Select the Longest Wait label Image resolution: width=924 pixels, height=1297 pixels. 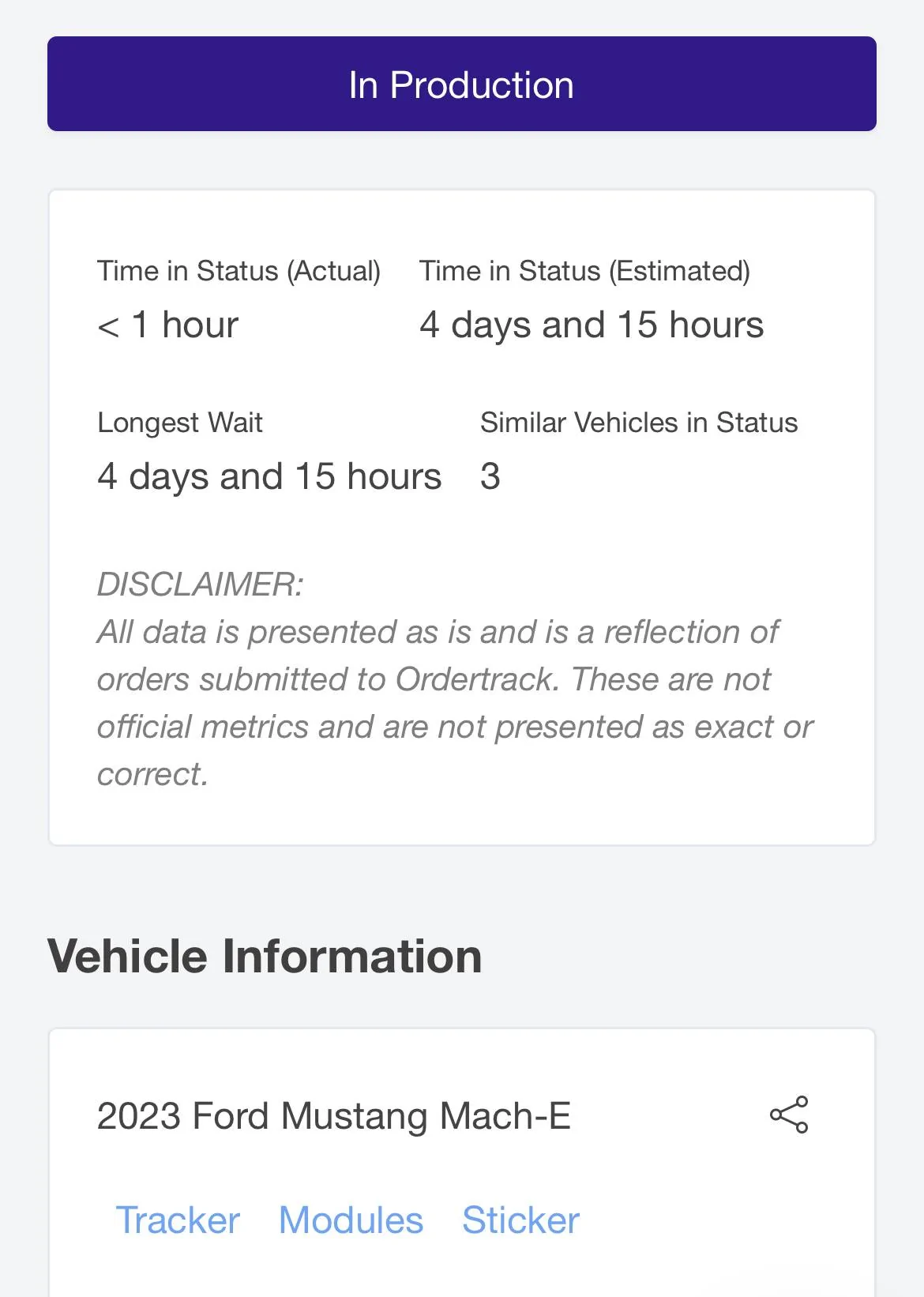pyautogui.click(x=180, y=423)
